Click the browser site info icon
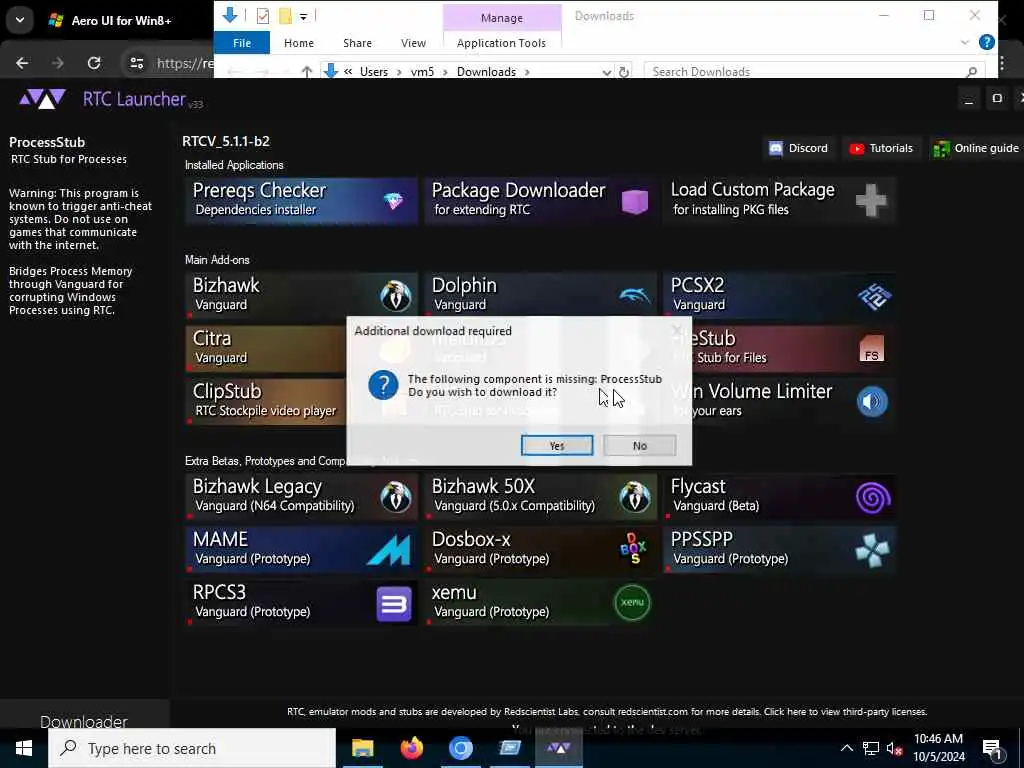 pos(136,63)
